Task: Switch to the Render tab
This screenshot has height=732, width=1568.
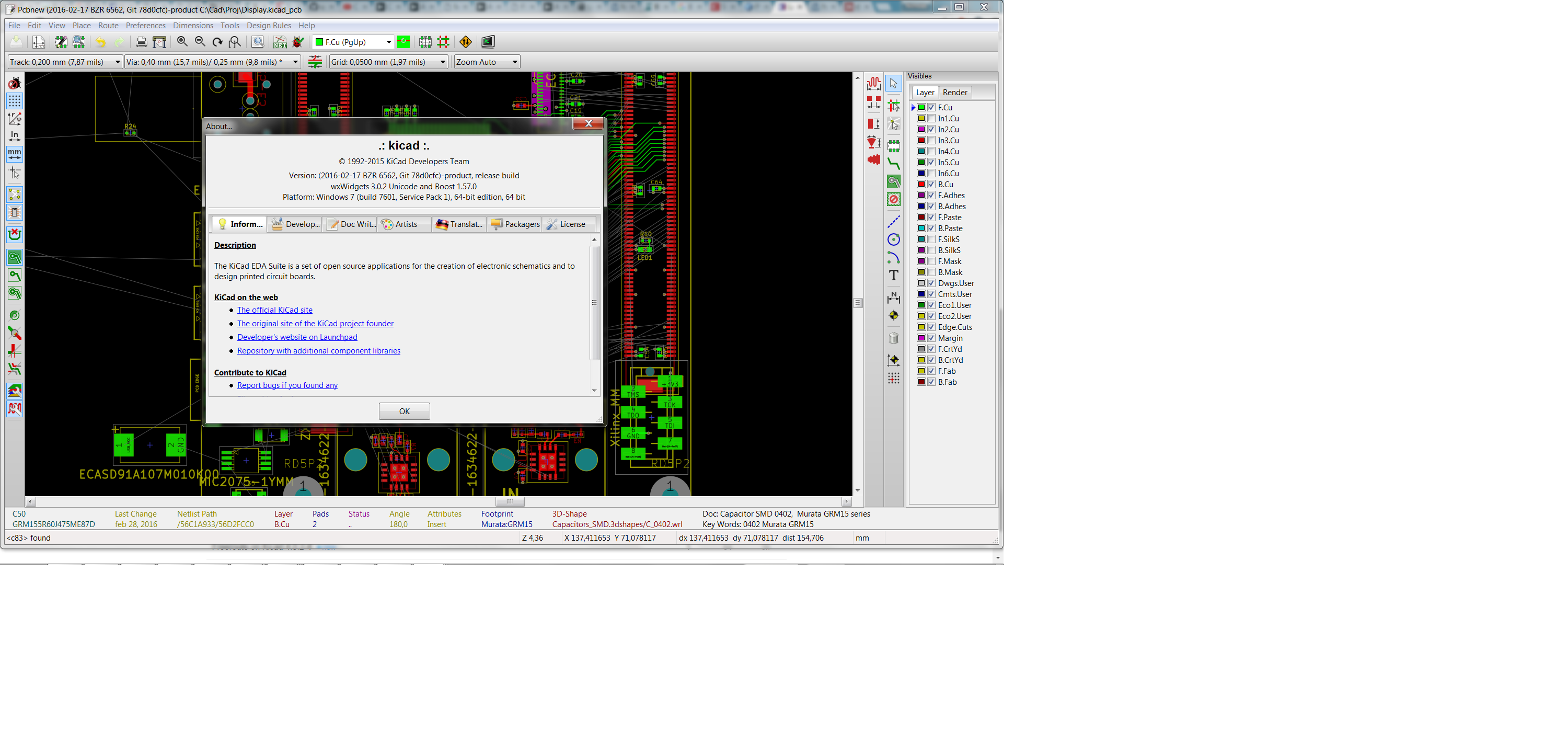Action: click(x=954, y=93)
